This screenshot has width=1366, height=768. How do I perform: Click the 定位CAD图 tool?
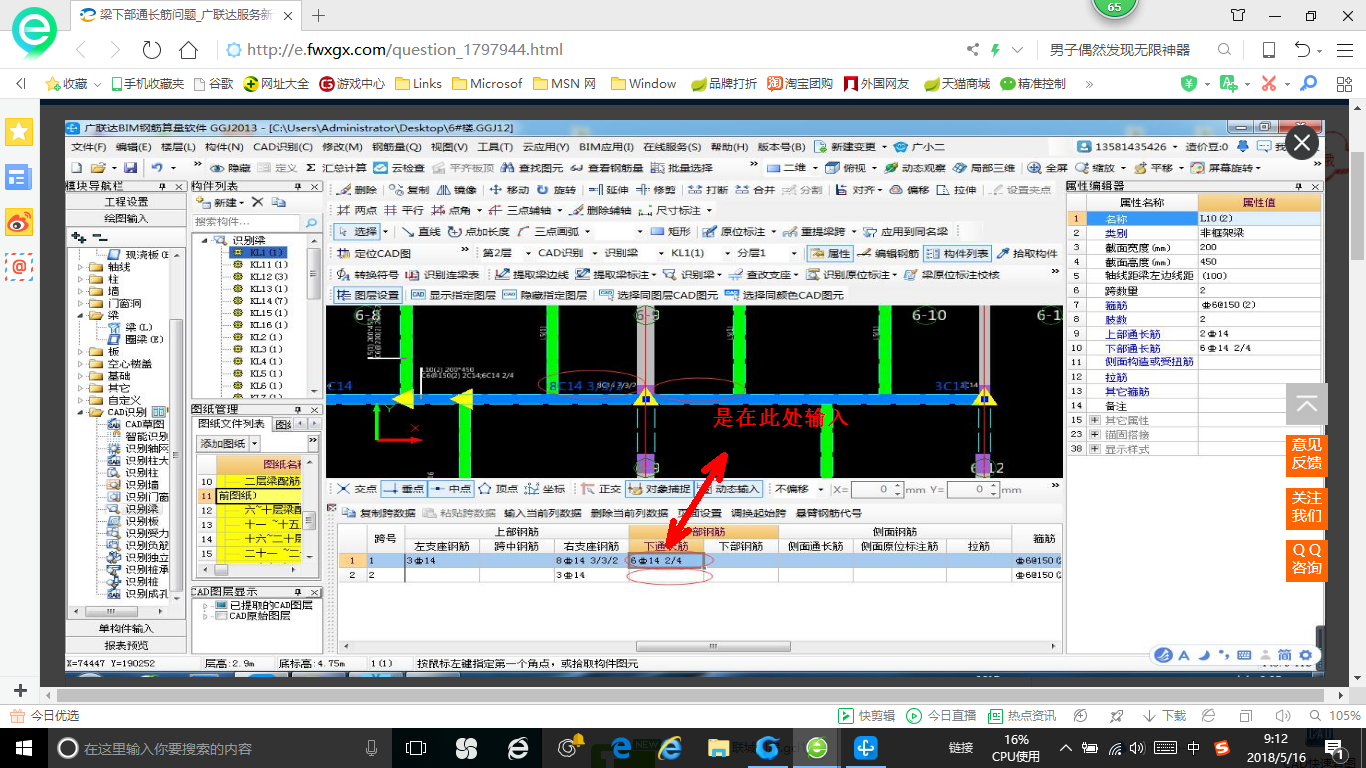tap(374, 254)
